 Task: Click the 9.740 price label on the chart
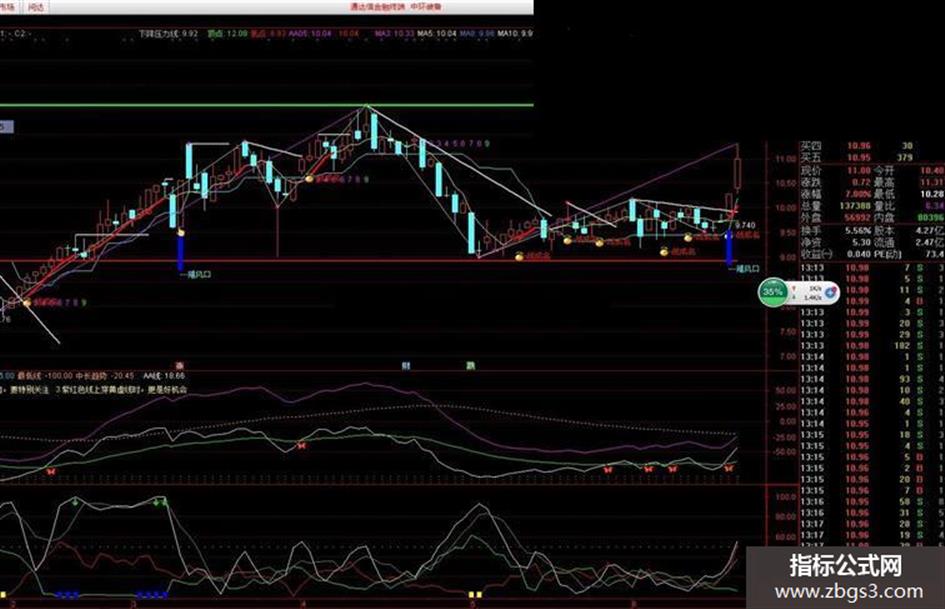pos(745,225)
